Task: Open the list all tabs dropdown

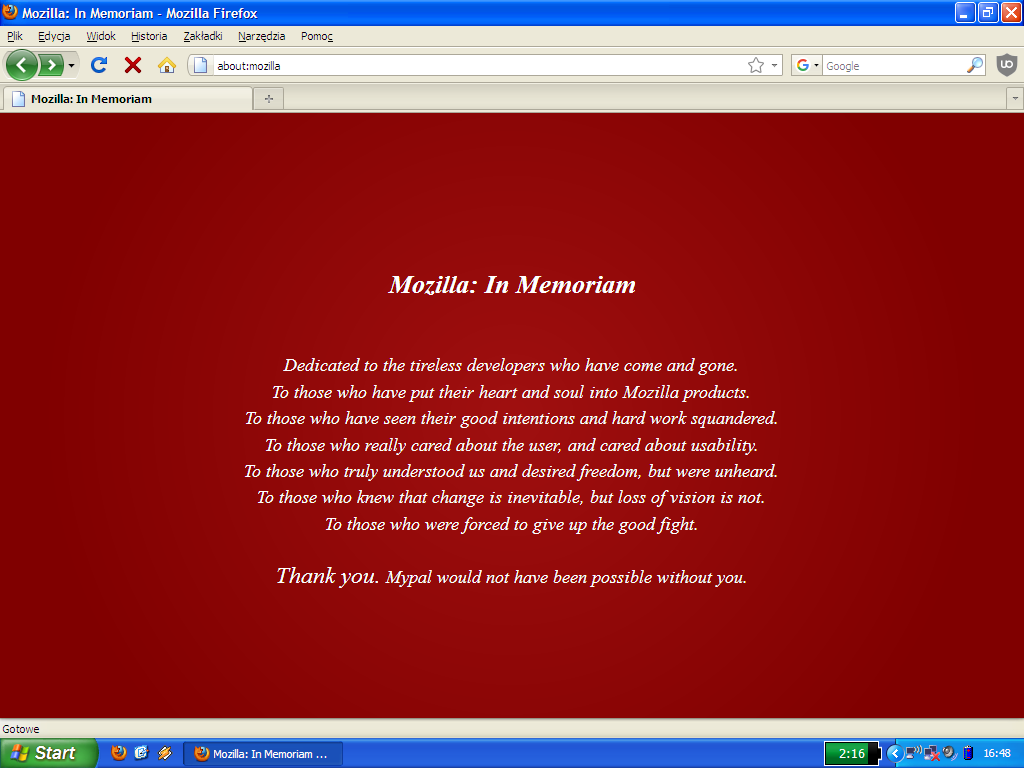Action: click(x=1014, y=99)
